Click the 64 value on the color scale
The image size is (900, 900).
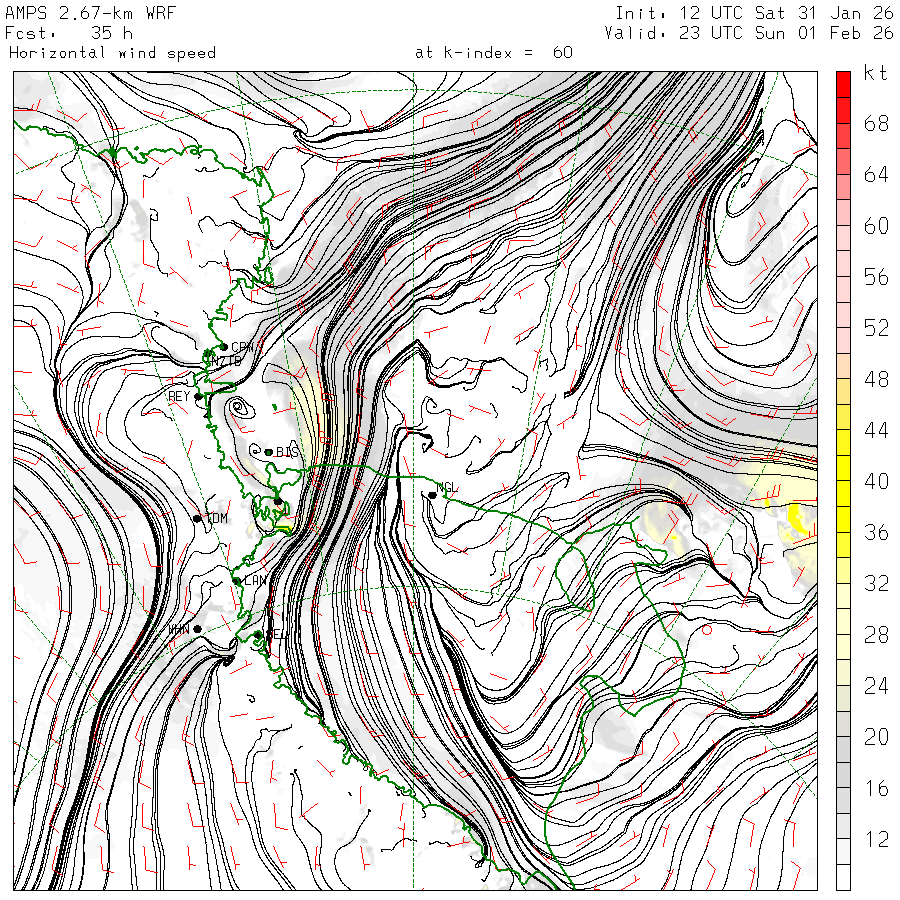coord(876,174)
